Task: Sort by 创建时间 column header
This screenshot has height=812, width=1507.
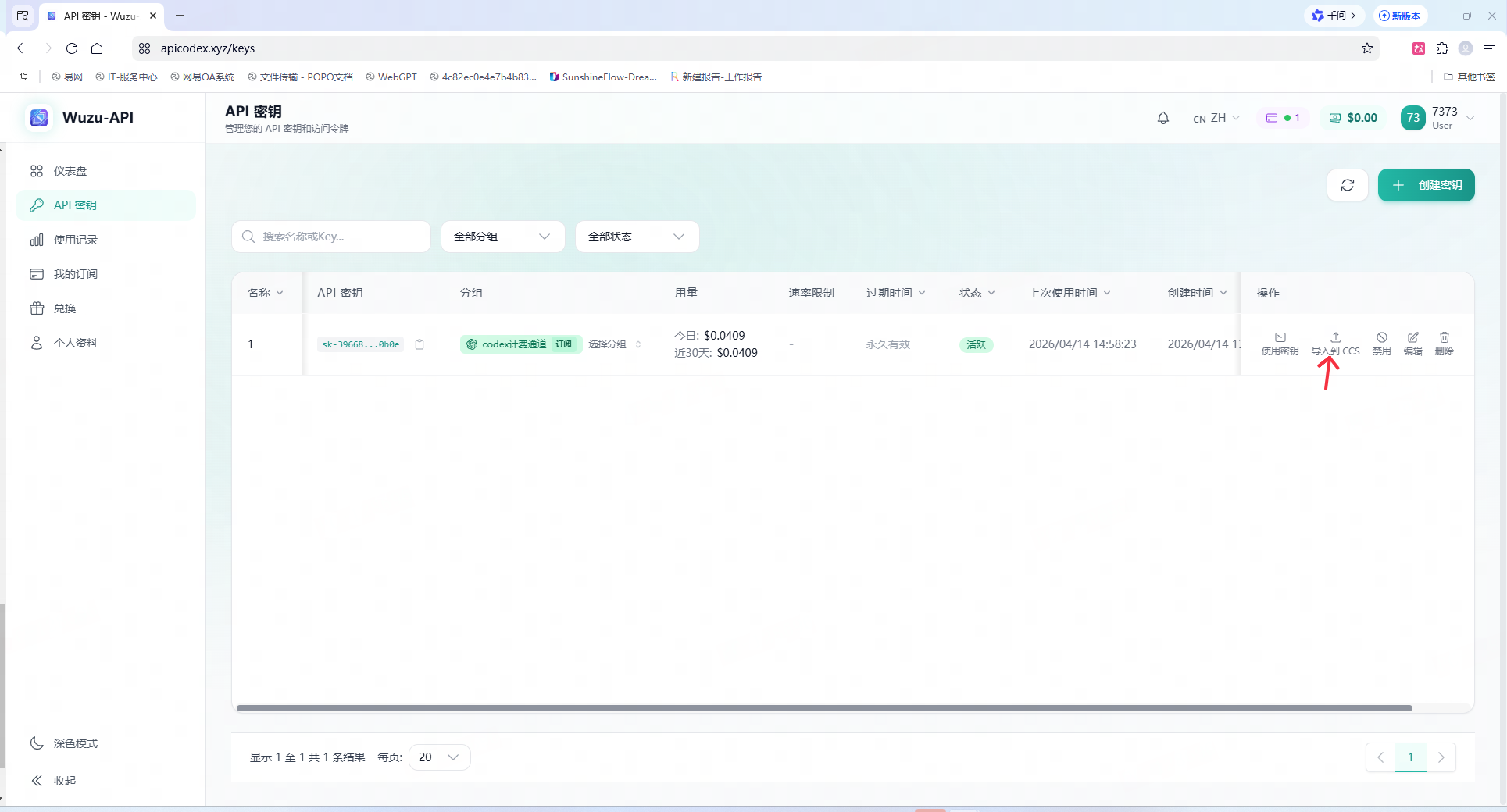Action: pos(1197,293)
